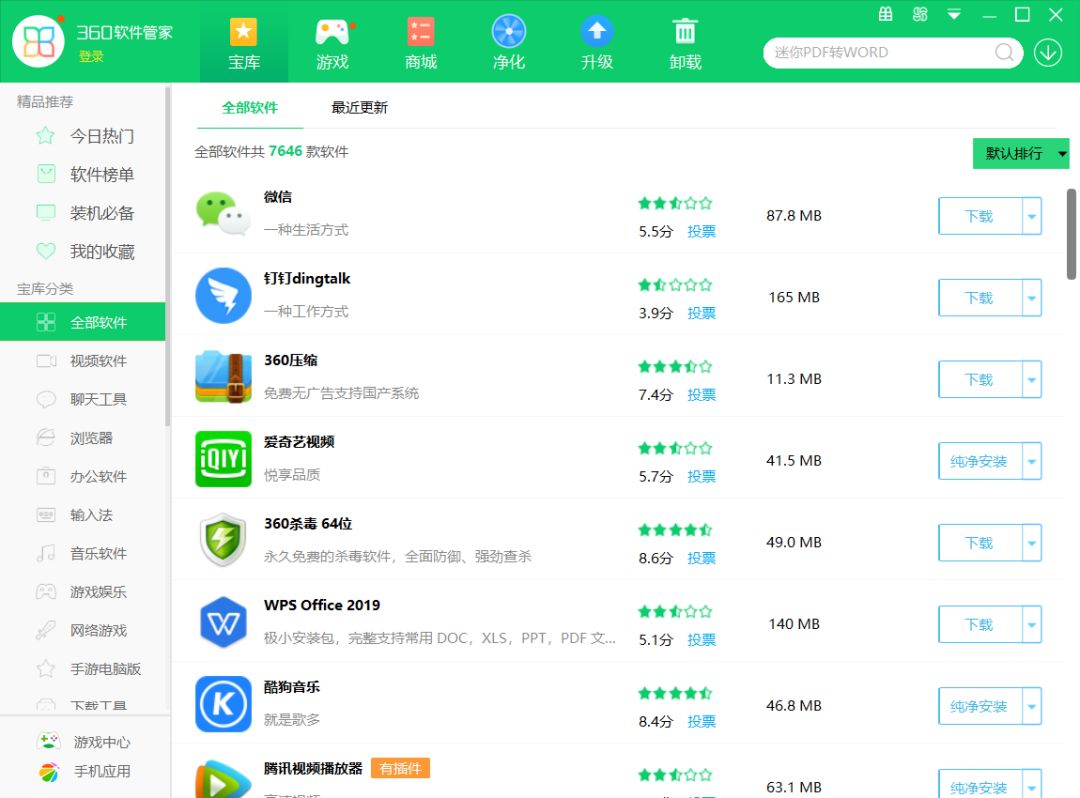Expand install options arrow for 爱奇艺视频
The width and height of the screenshot is (1080, 798).
tap(1032, 461)
